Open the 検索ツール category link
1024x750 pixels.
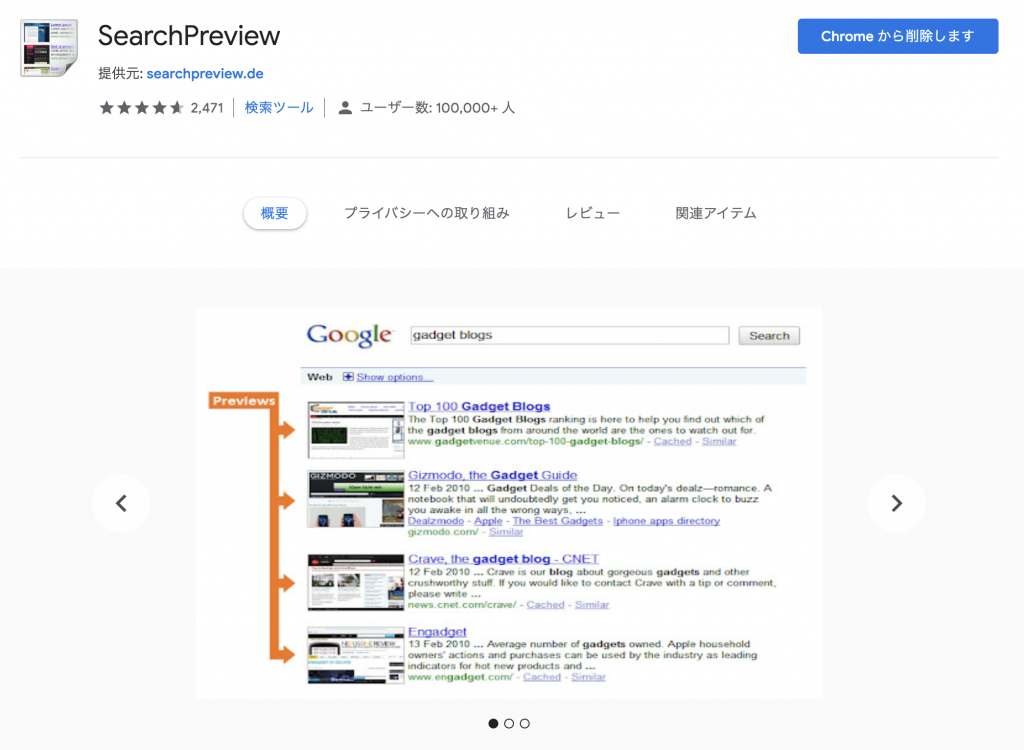[279, 108]
